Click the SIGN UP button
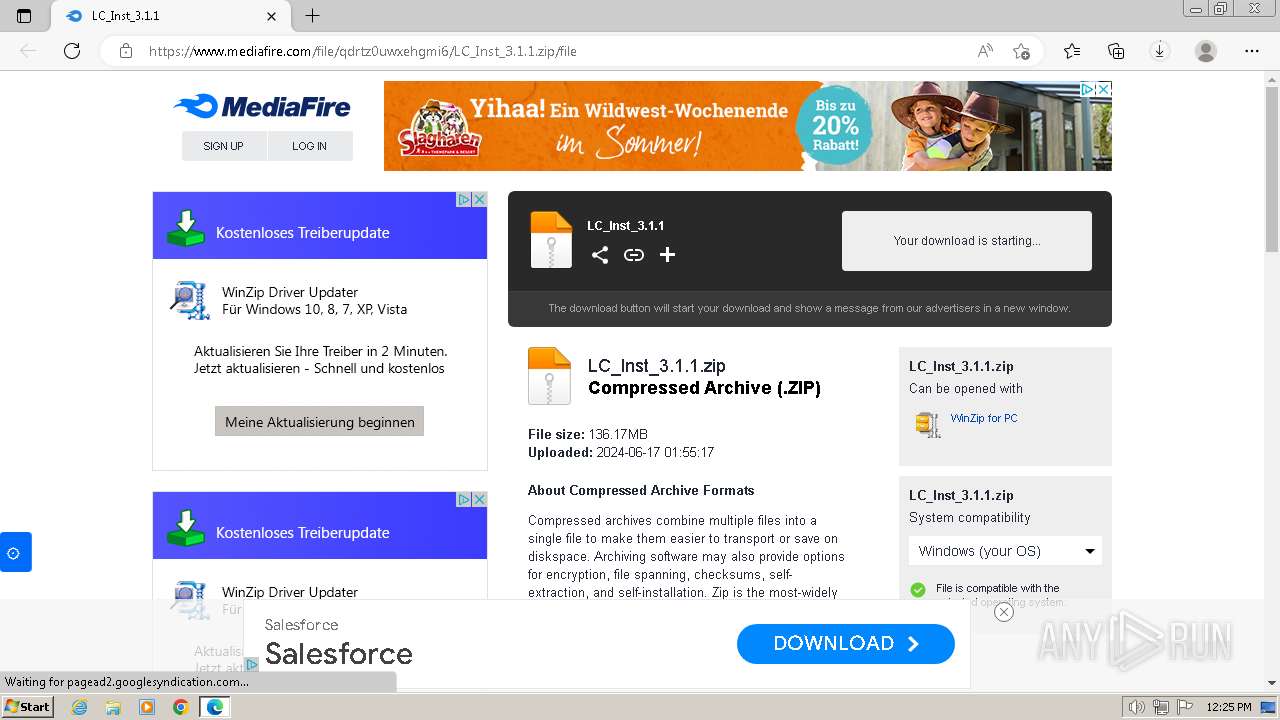Image resolution: width=1280 pixels, height=720 pixels. point(224,146)
